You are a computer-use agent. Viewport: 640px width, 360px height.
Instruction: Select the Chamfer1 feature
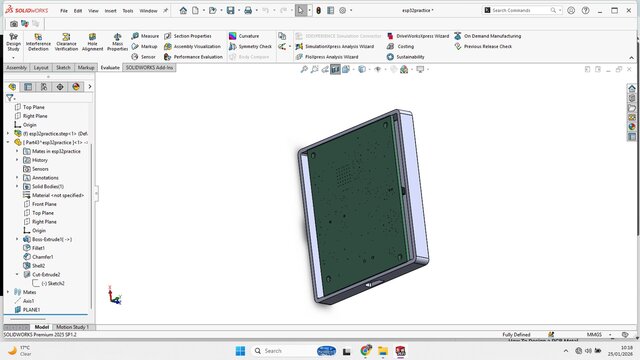[x=38, y=257]
